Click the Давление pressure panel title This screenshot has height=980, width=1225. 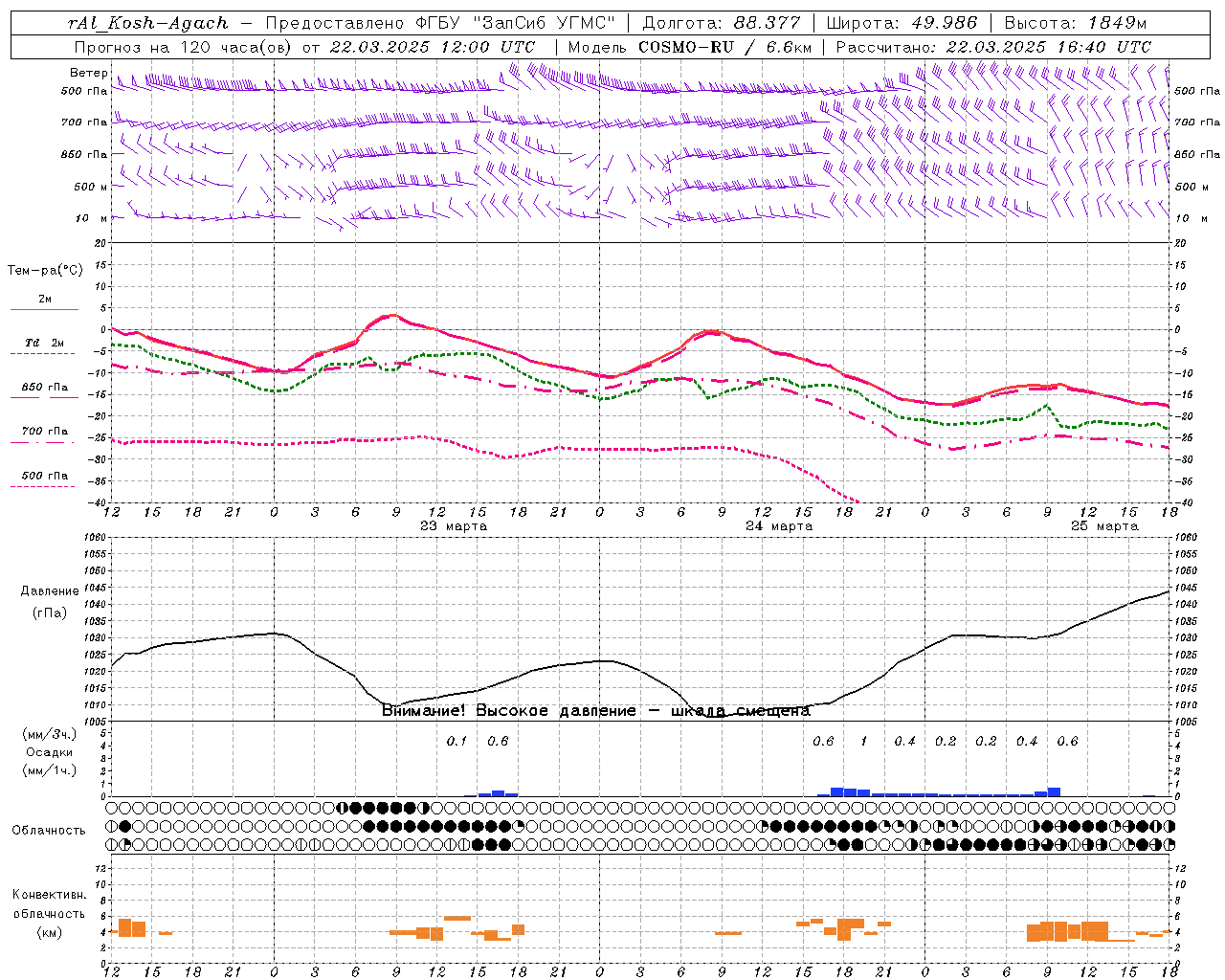click(x=50, y=591)
